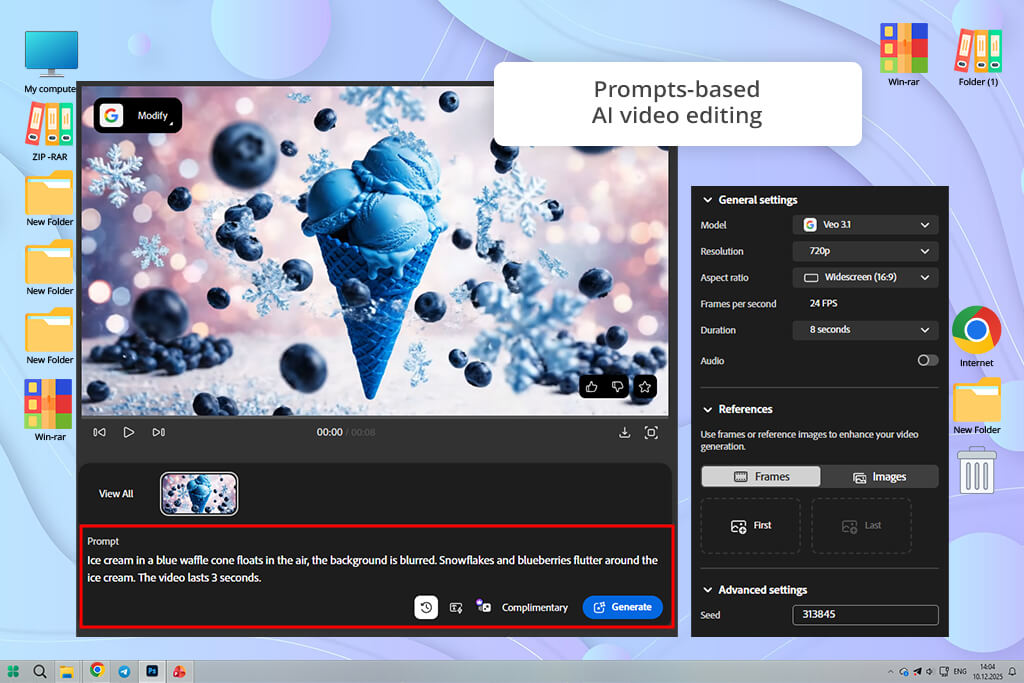Screen dimensions: 1024x683
Task: Select New Folder below the Internet shortcut
Action: tap(976, 406)
